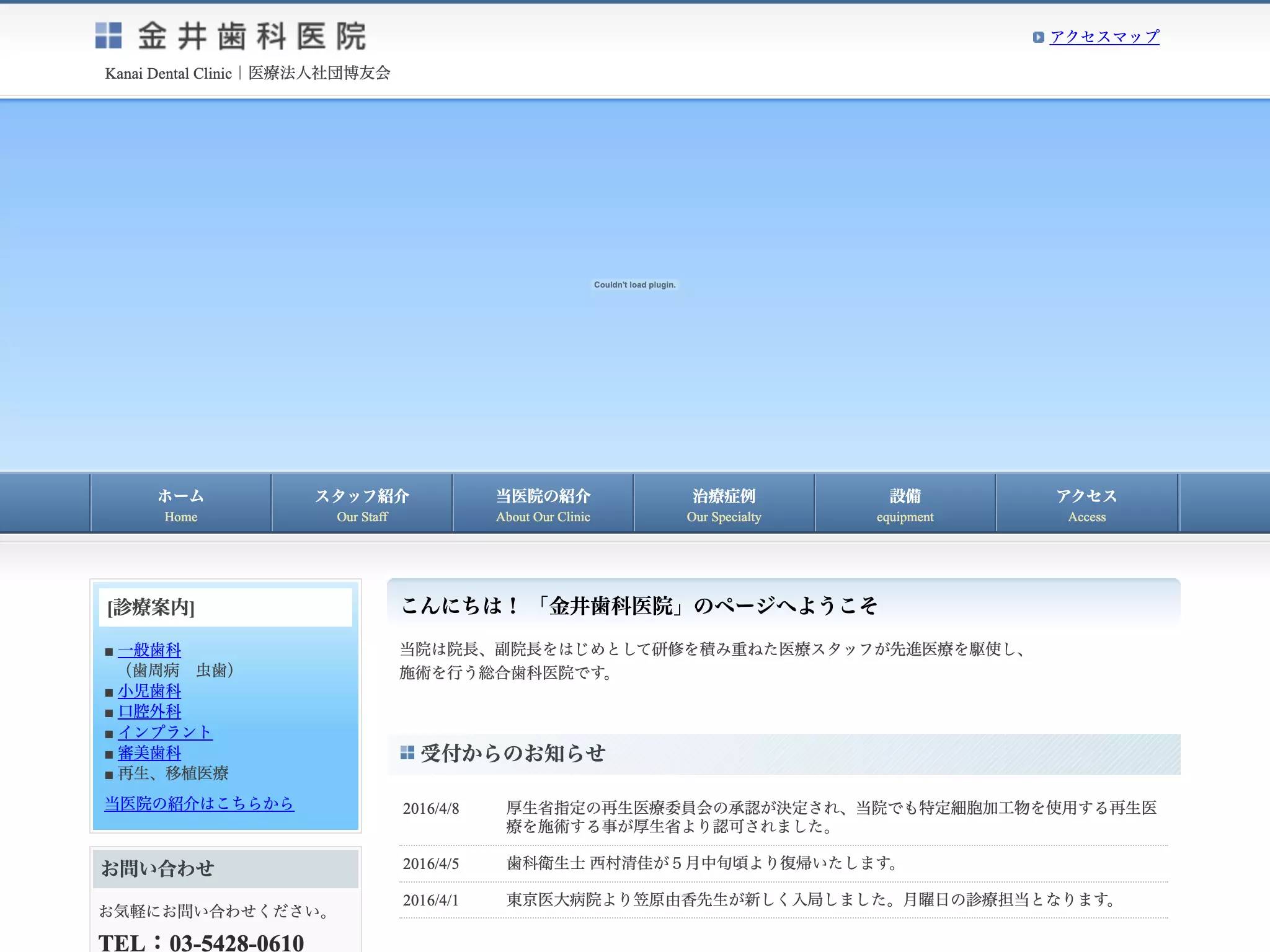Screen dimensions: 1270x952
Task: Click news about 西村清佳 returning
Action: (703, 863)
